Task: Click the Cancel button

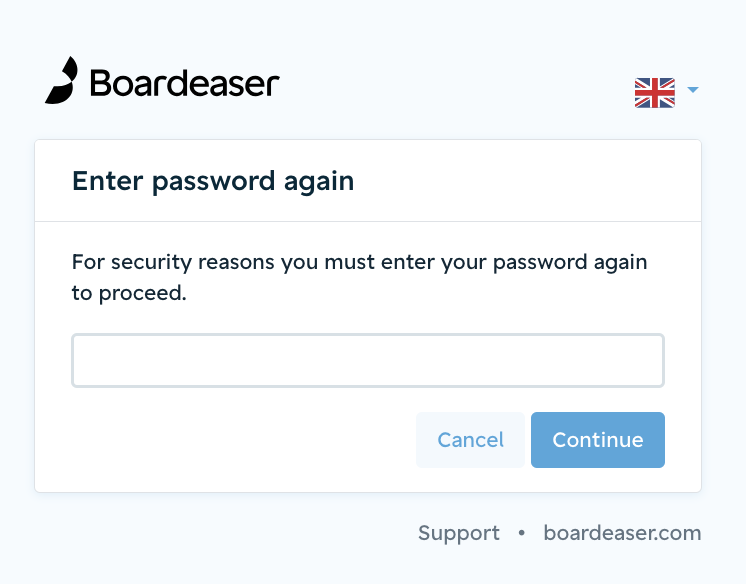Action: 470,440
